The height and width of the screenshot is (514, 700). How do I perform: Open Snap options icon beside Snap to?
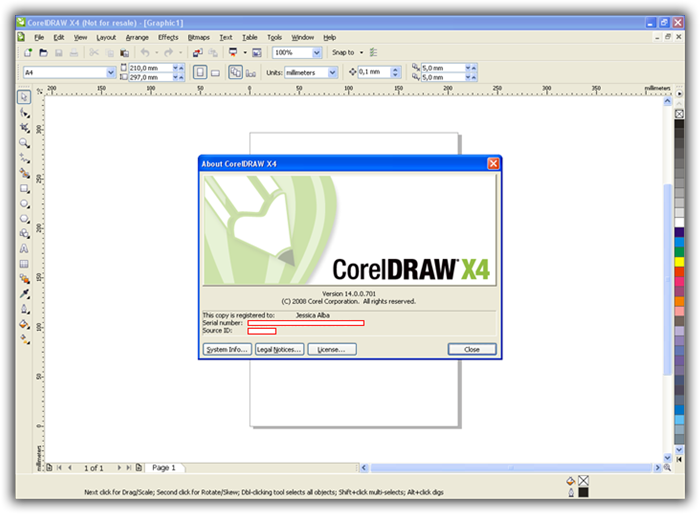tap(374, 53)
